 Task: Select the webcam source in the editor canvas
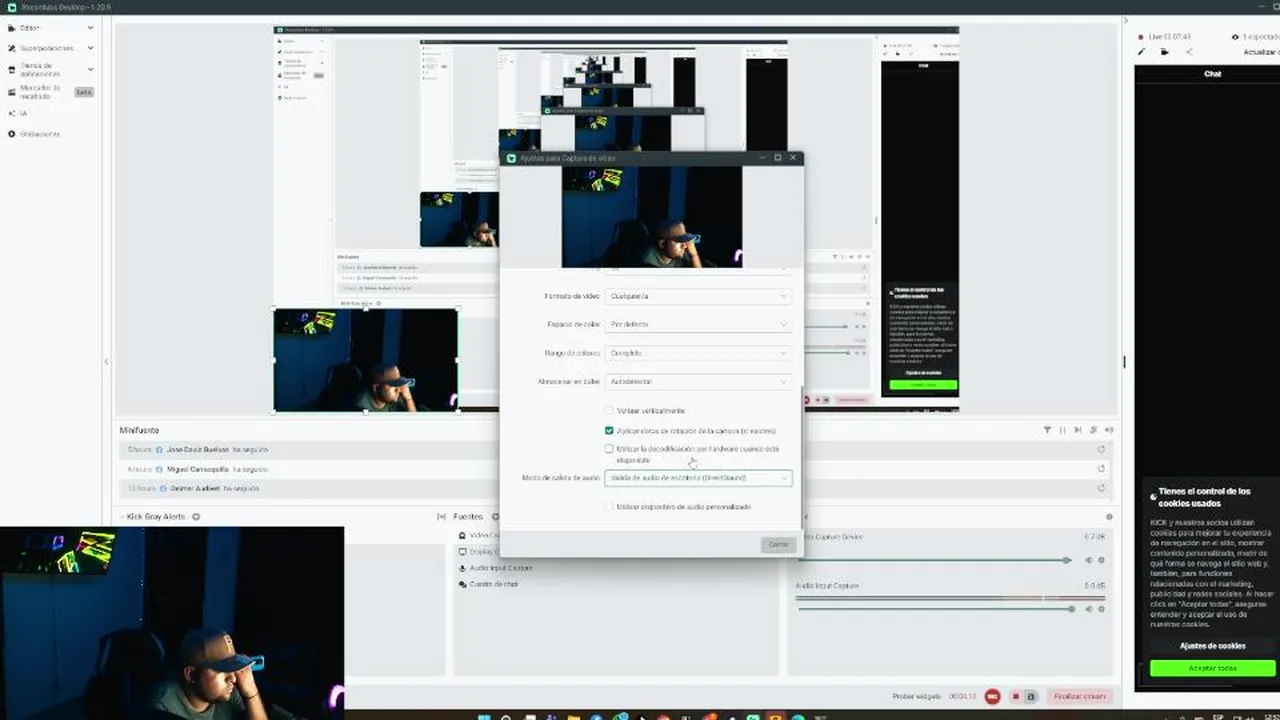366,360
